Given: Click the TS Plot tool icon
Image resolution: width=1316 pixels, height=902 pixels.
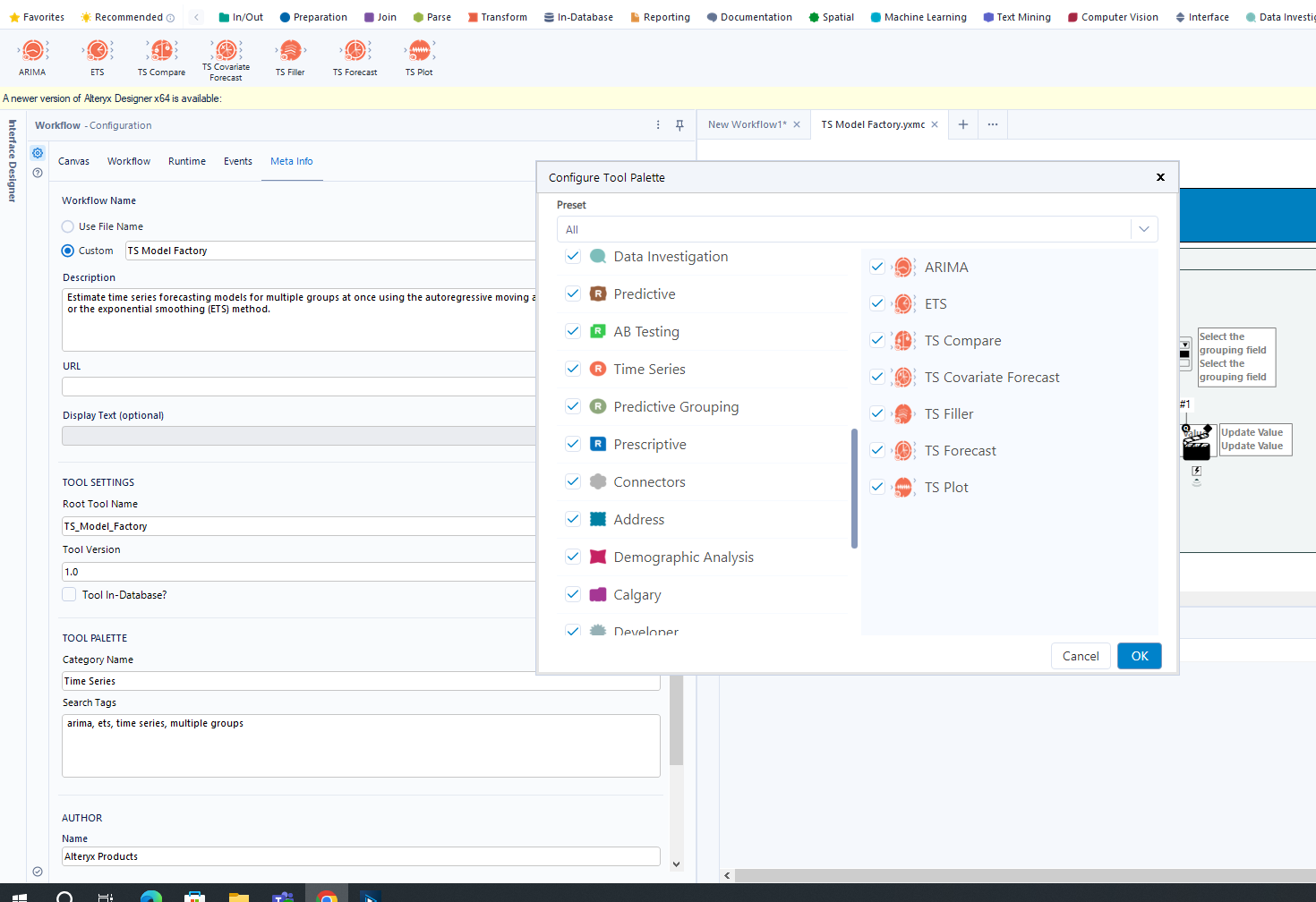Looking at the screenshot, I should point(419,51).
